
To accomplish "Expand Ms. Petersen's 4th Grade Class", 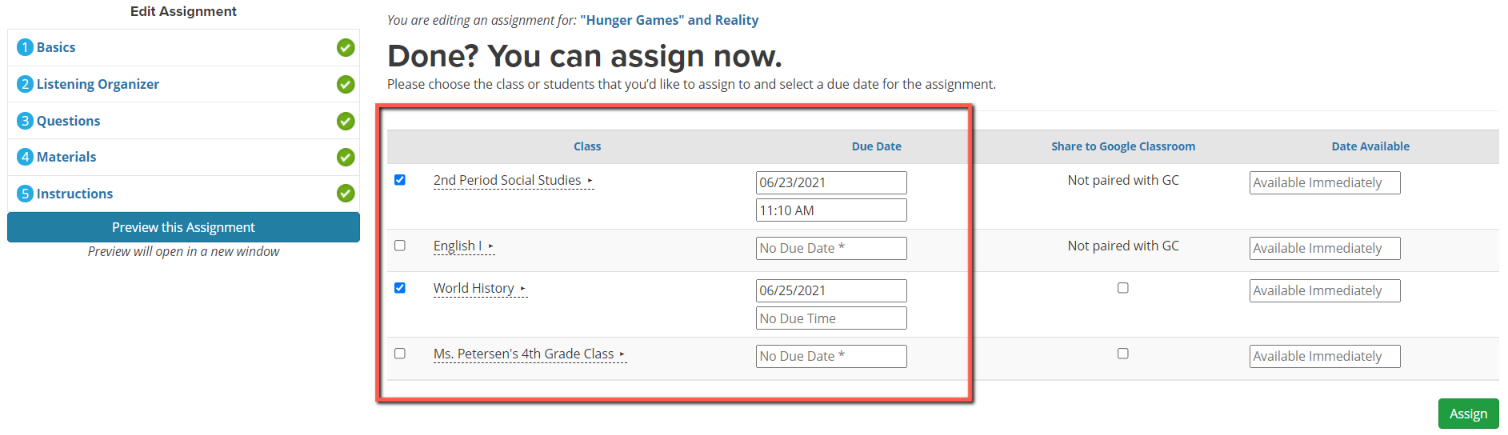I will (x=622, y=354).
